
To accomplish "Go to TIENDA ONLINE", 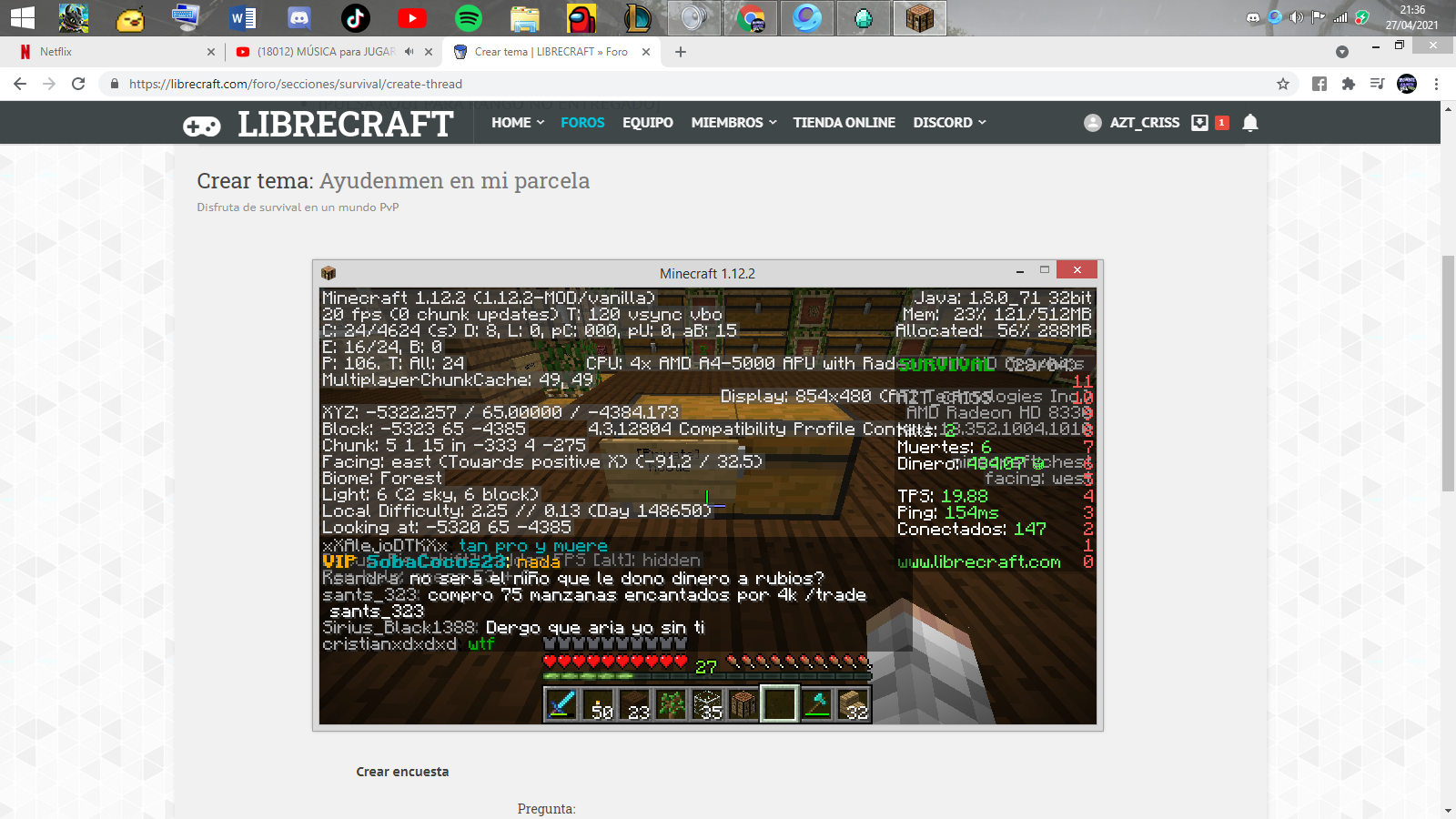I will click(x=844, y=123).
